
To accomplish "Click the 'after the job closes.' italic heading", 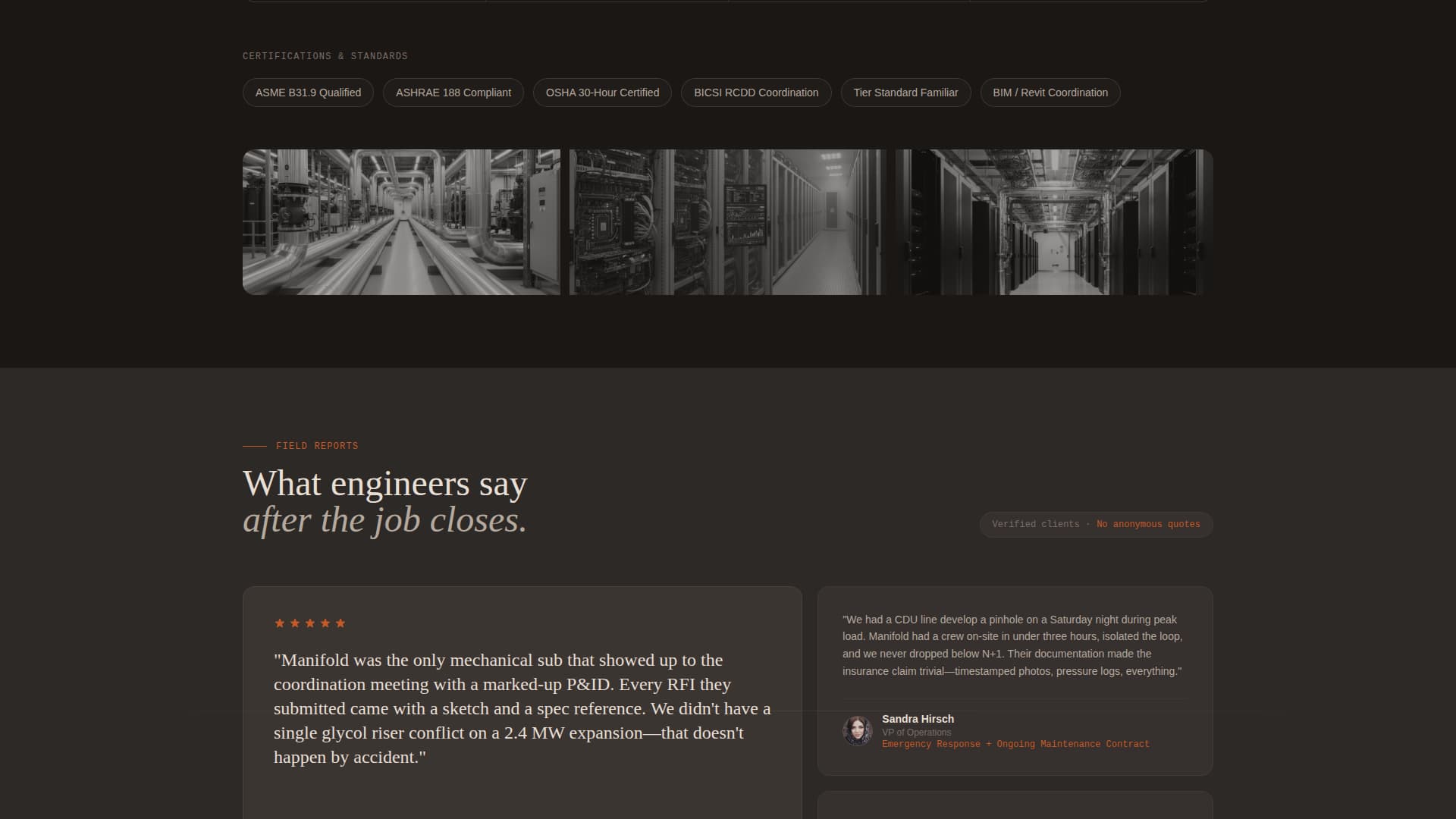I will coord(385,521).
